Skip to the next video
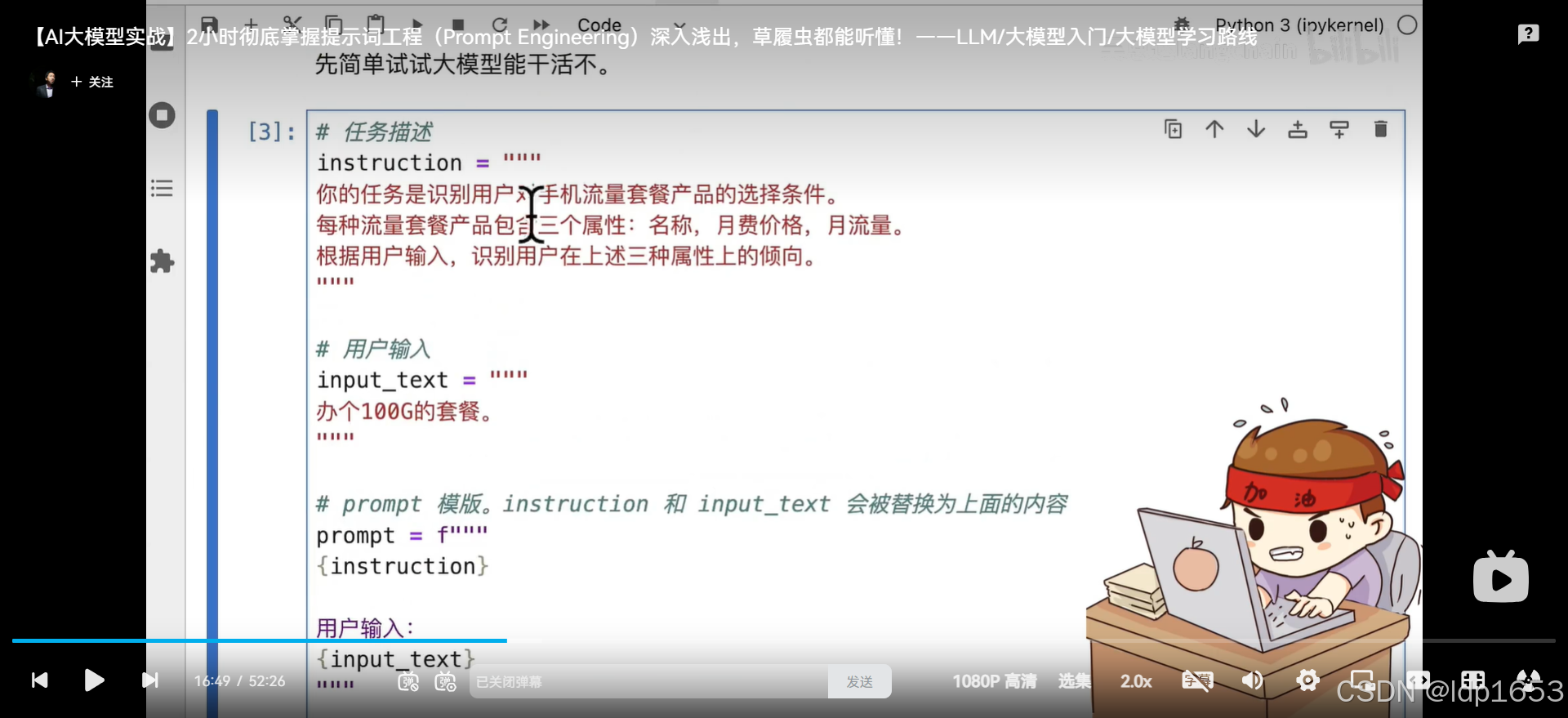 point(150,680)
